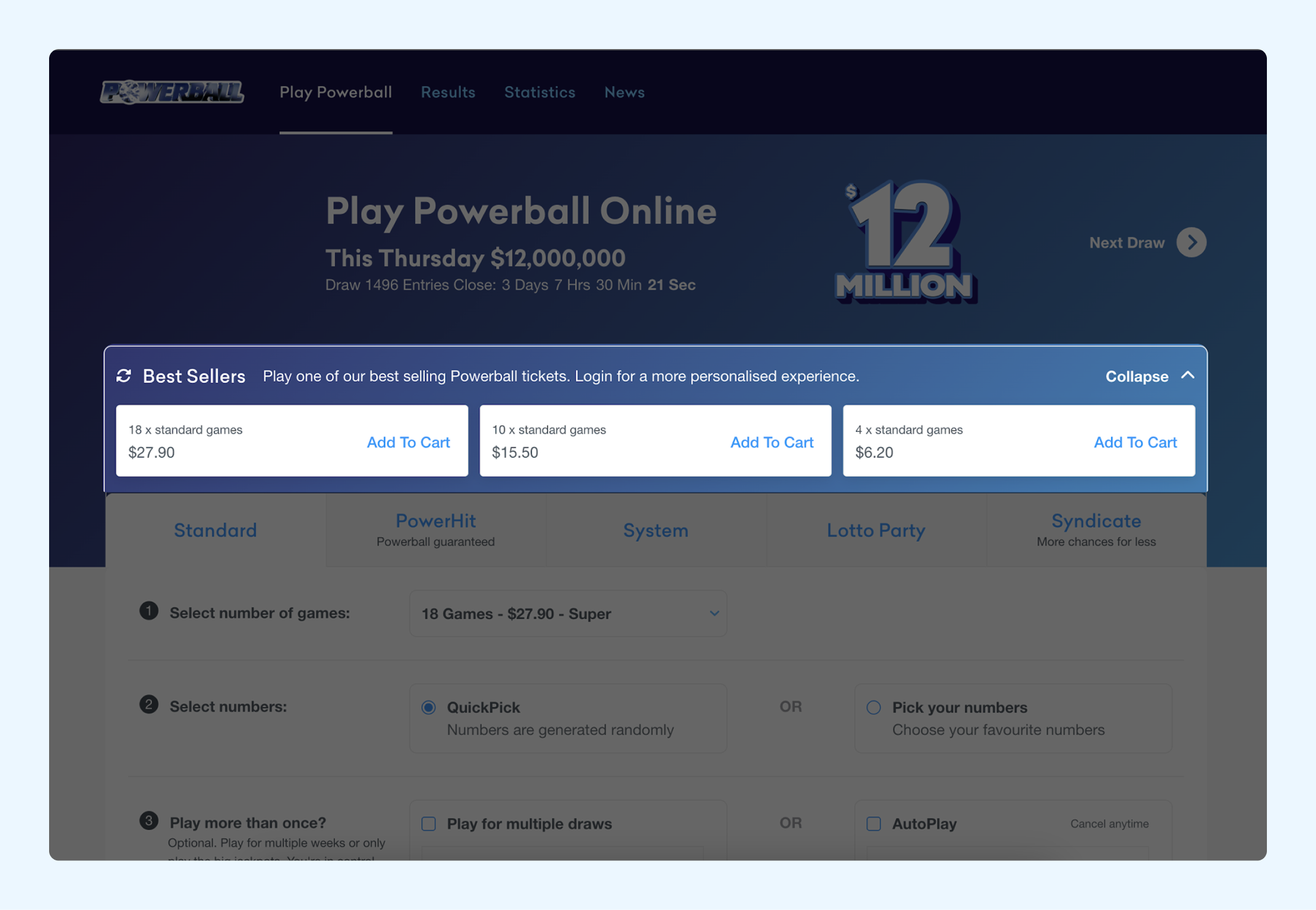Click the Best Sellers heading text
This screenshot has width=1316, height=910.
[194, 376]
